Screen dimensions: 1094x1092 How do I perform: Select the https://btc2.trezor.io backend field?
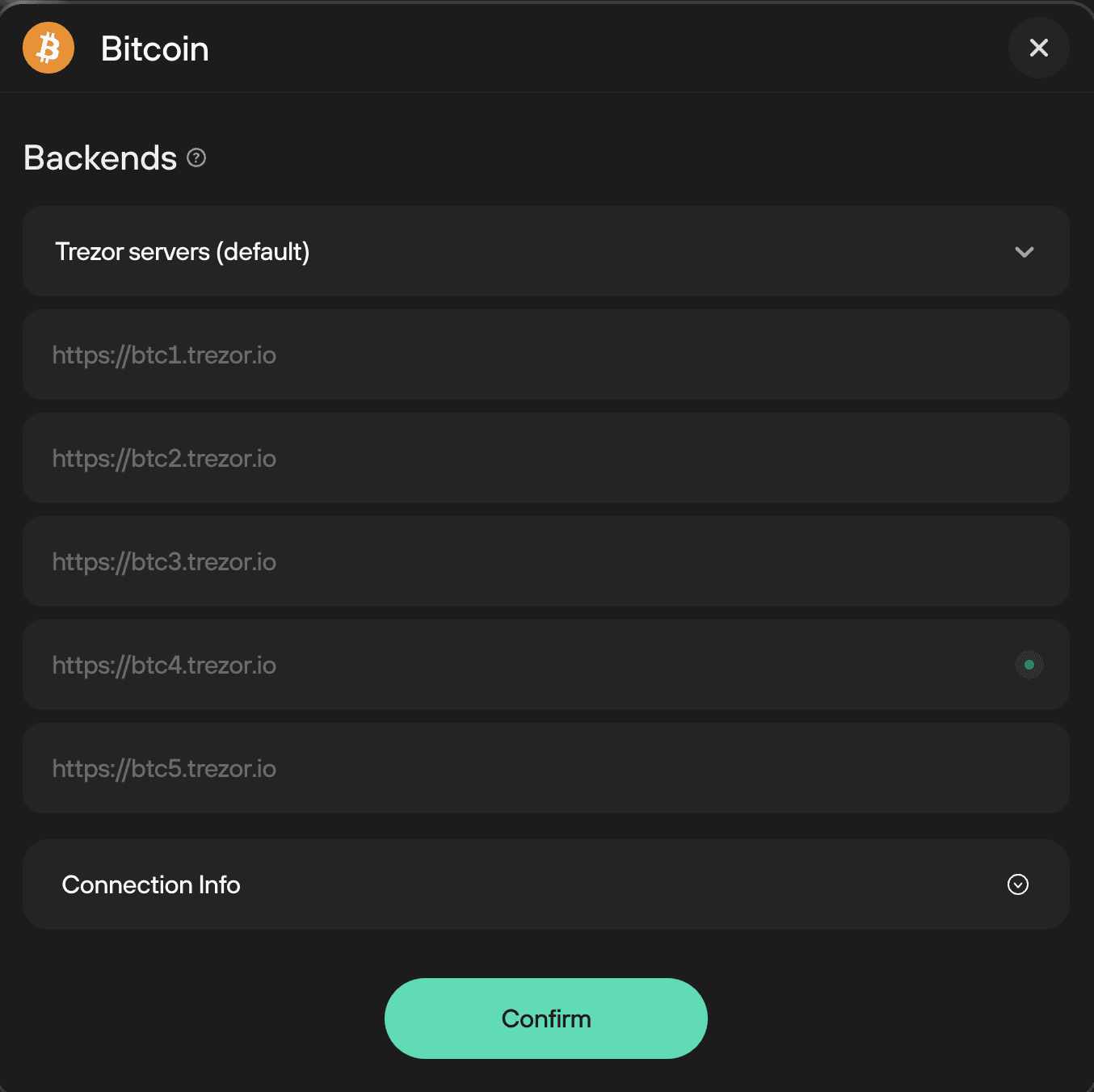point(546,458)
